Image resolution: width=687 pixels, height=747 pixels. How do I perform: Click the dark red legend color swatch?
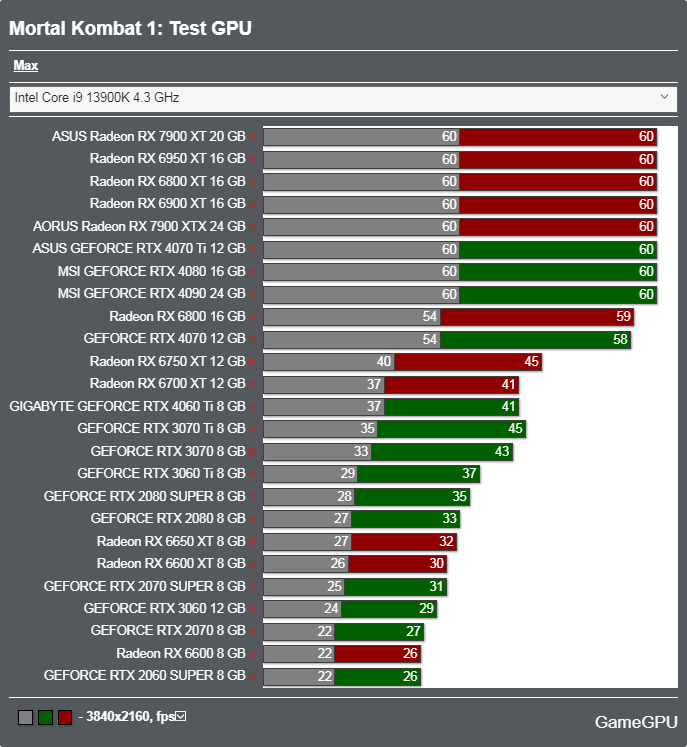pyautogui.click(x=65, y=717)
